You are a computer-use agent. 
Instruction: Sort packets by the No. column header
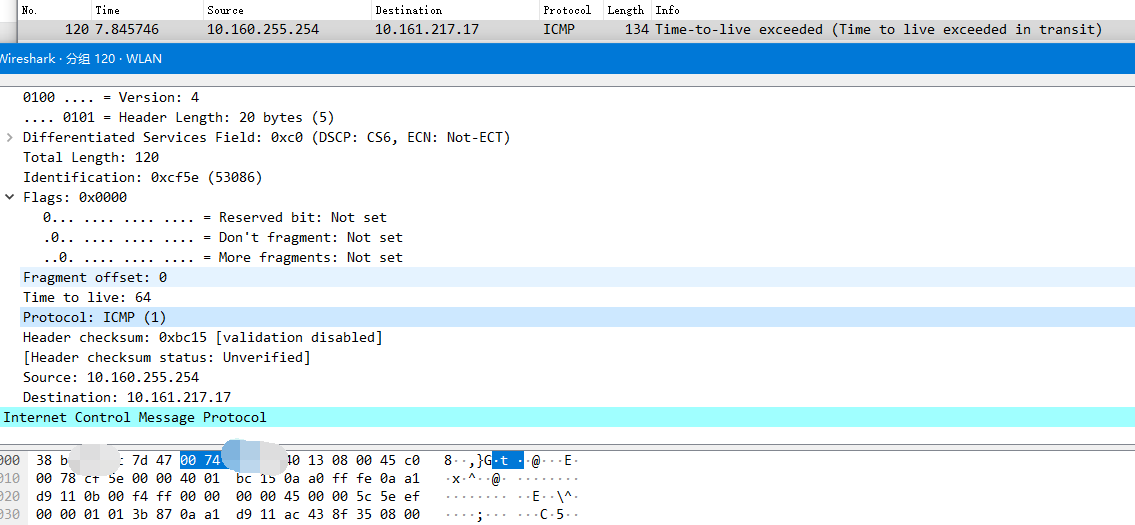[55, 10]
